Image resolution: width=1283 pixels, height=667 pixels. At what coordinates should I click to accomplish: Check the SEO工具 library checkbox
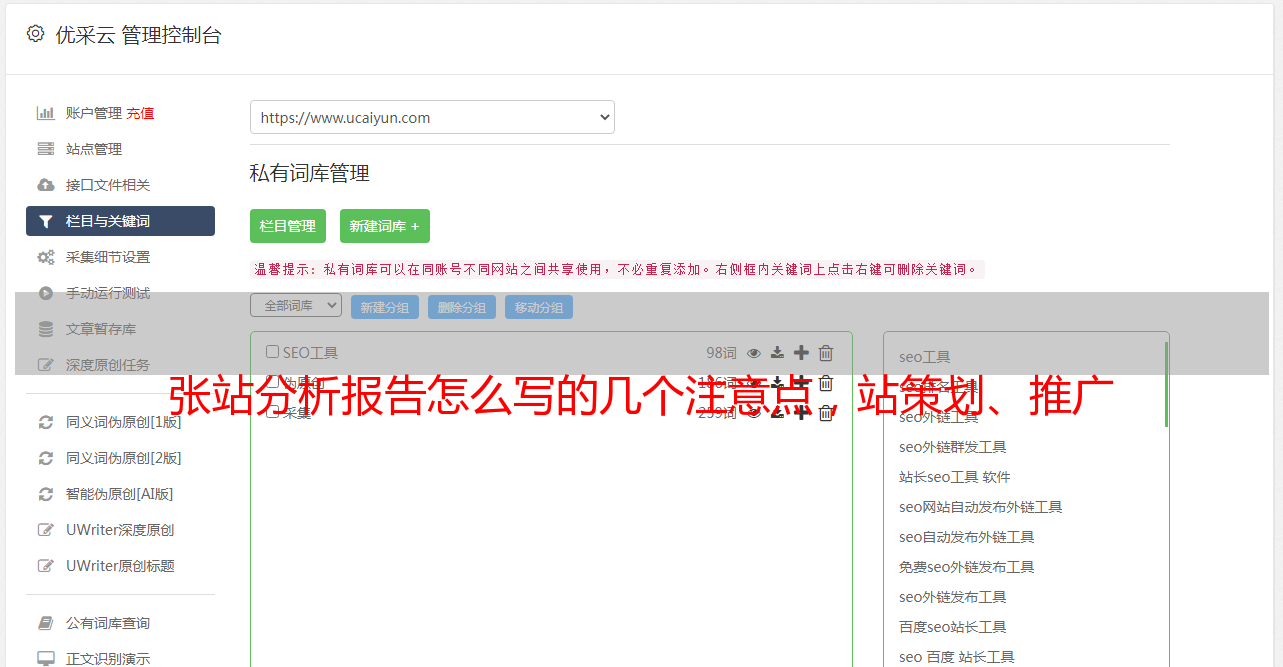click(x=272, y=352)
